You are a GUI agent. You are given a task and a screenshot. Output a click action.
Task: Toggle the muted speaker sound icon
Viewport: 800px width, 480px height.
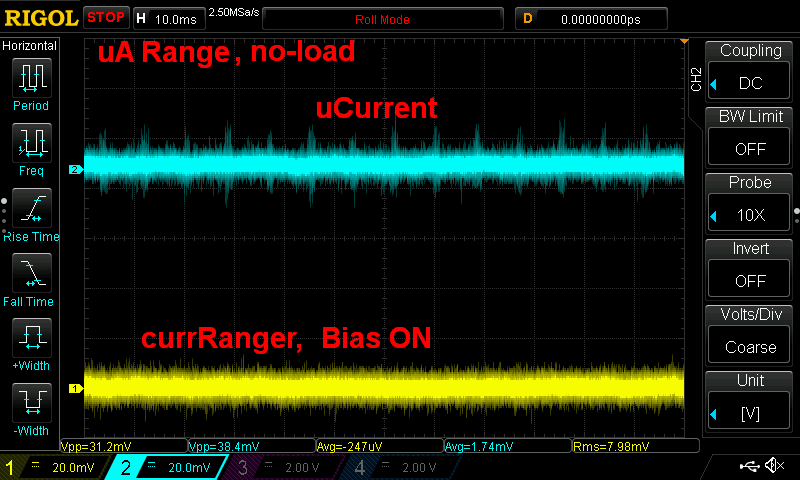(x=774, y=466)
